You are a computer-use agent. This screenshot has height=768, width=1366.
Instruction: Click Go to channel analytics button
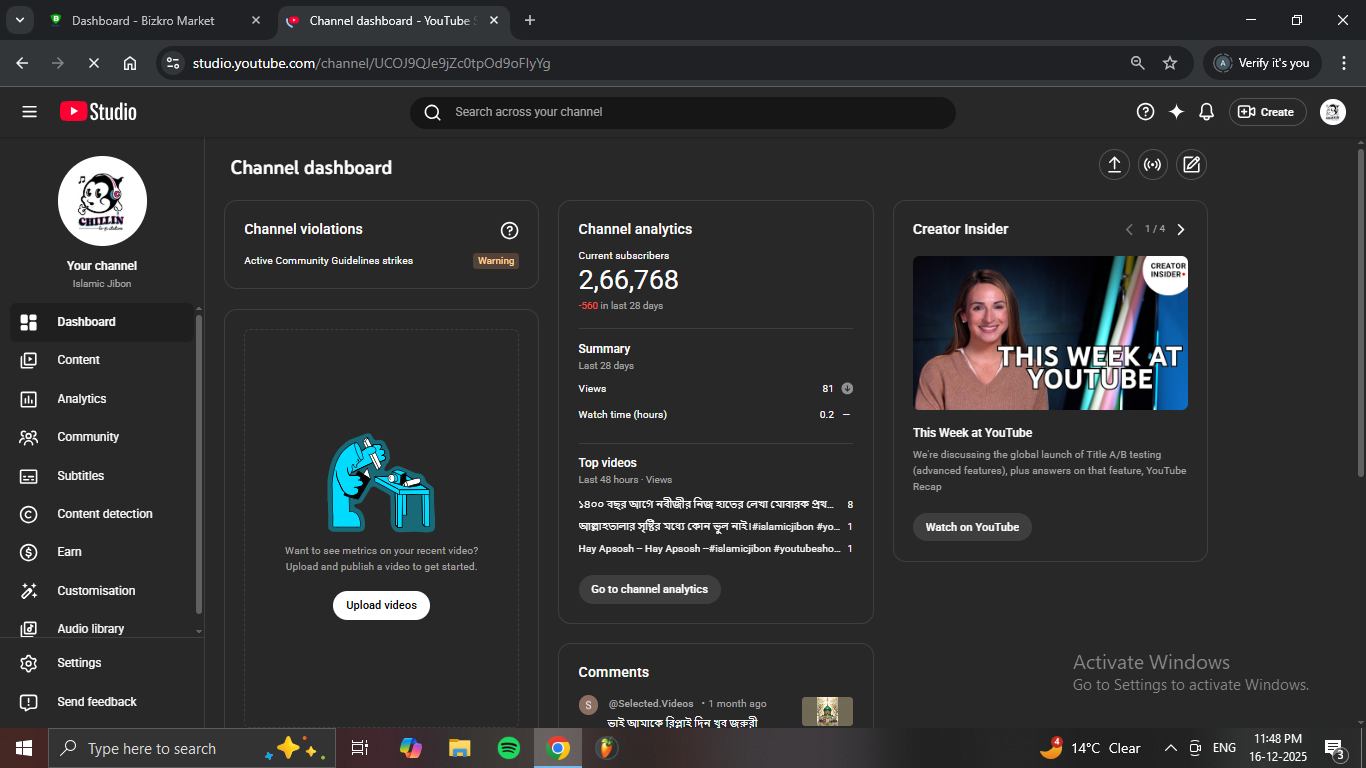click(x=649, y=589)
